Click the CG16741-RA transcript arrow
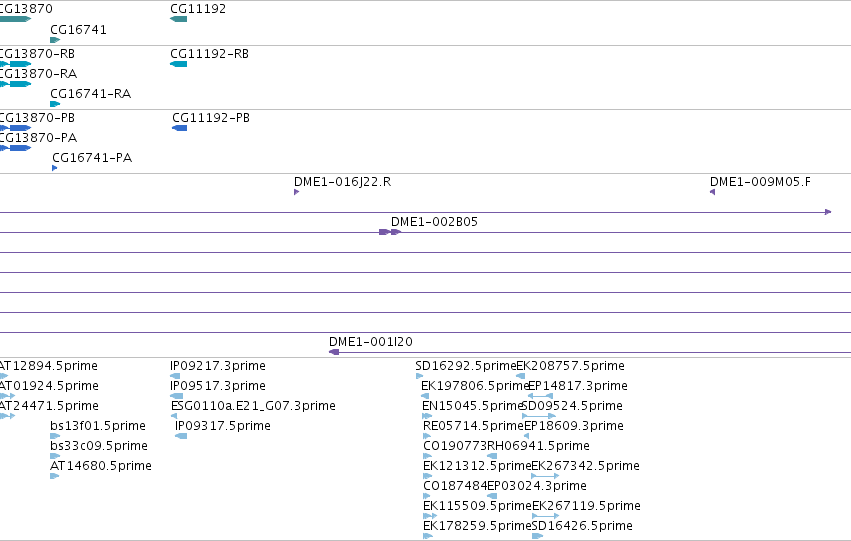 click(x=55, y=104)
